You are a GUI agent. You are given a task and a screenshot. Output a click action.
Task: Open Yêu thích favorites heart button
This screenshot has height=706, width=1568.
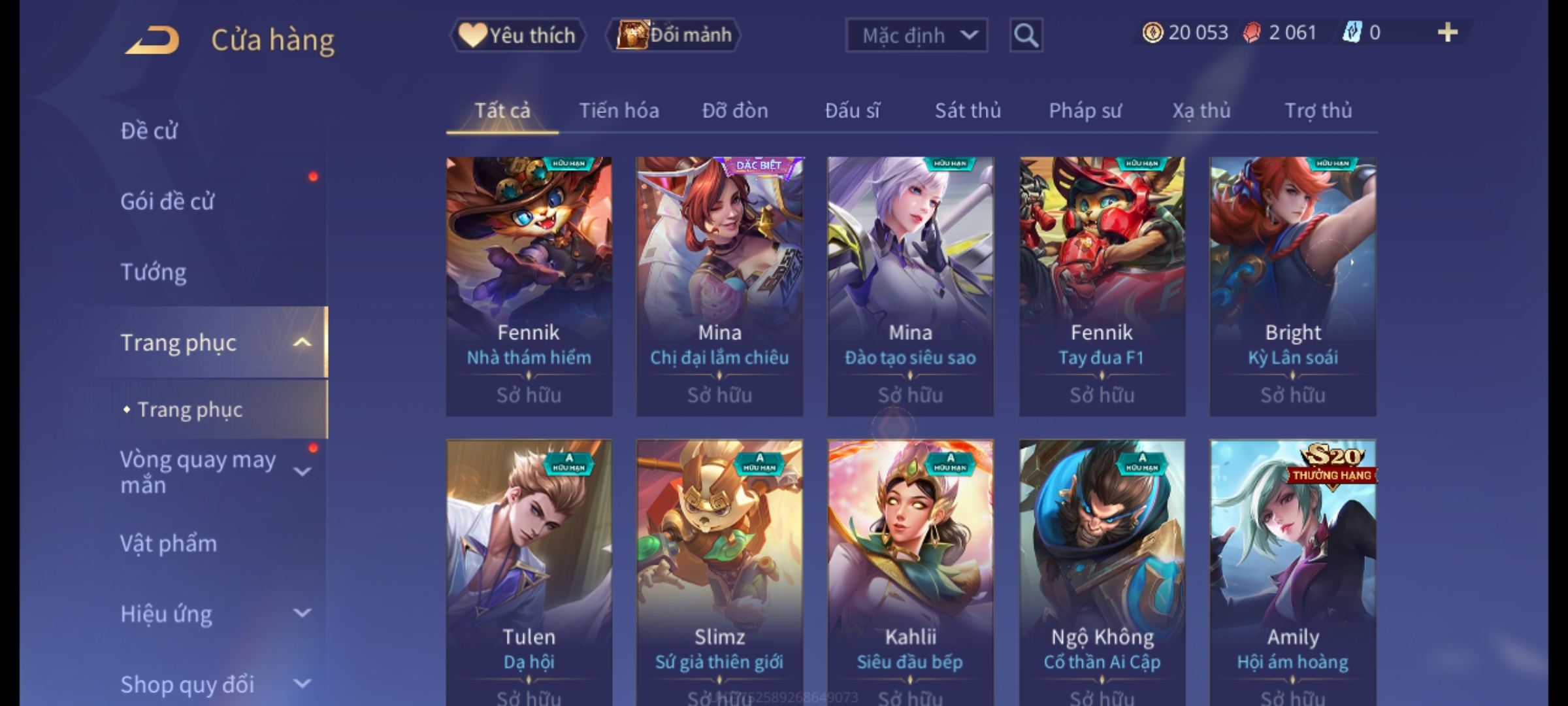click(x=517, y=35)
